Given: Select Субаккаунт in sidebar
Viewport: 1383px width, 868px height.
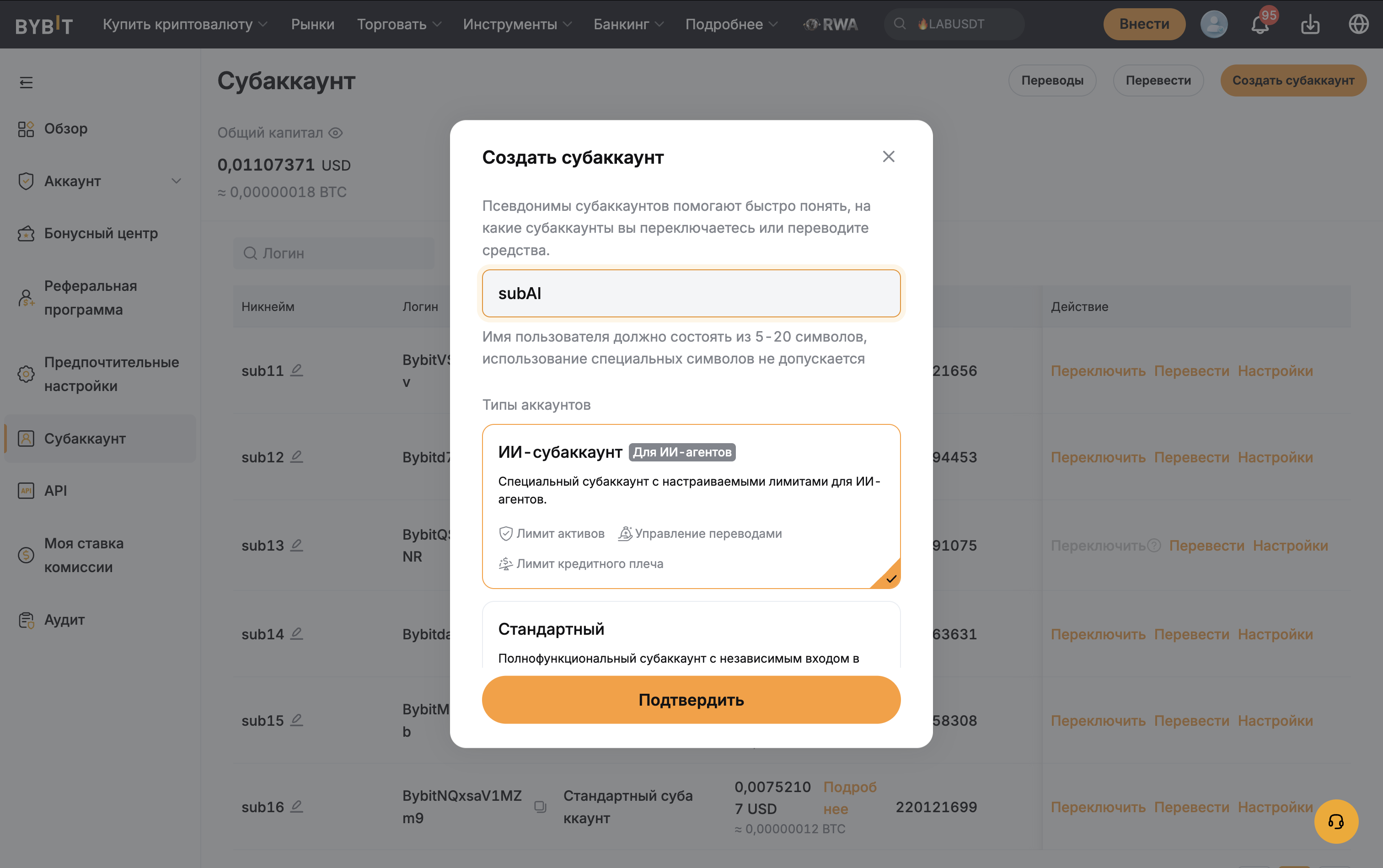Looking at the screenshot, I should [x=100, y=439].
